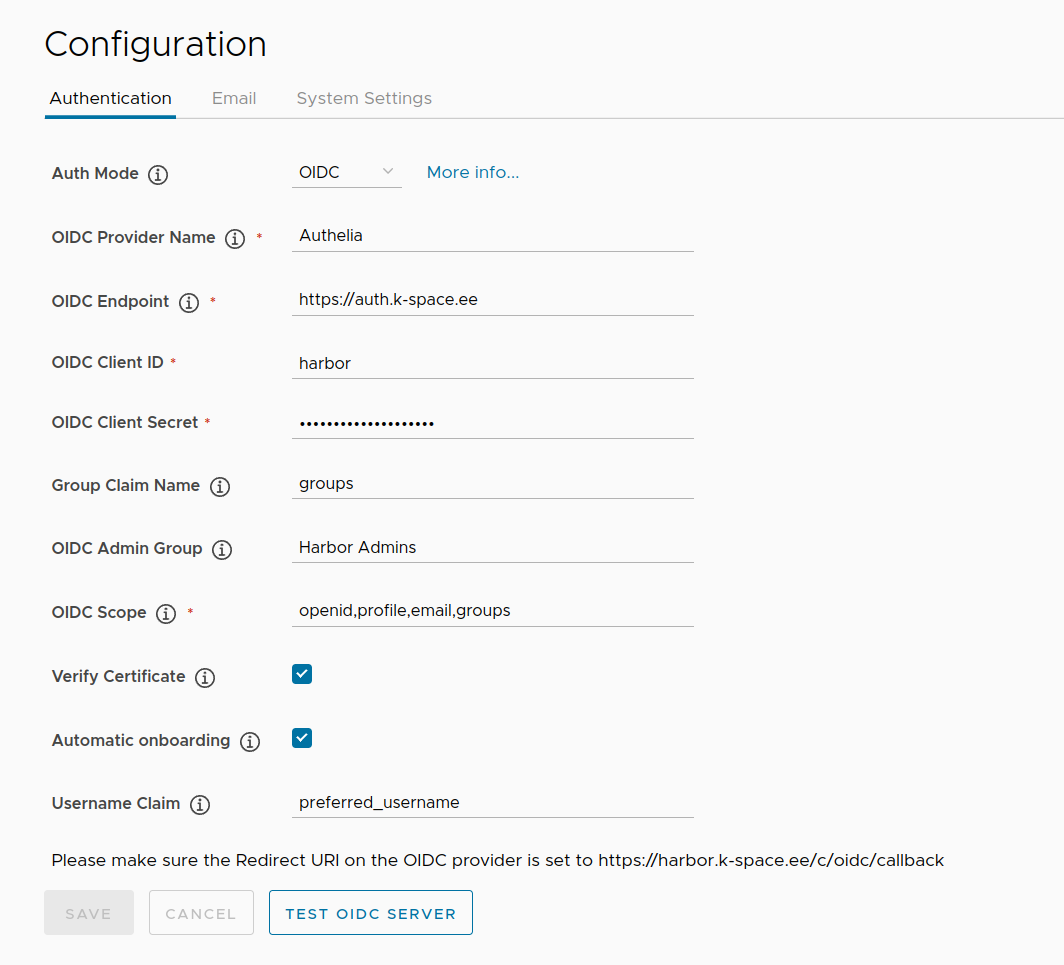The width and height of the screenshot is (1064, 965).
Task: Open the Auth Mode info tooltip
Action: coord(157,175)
